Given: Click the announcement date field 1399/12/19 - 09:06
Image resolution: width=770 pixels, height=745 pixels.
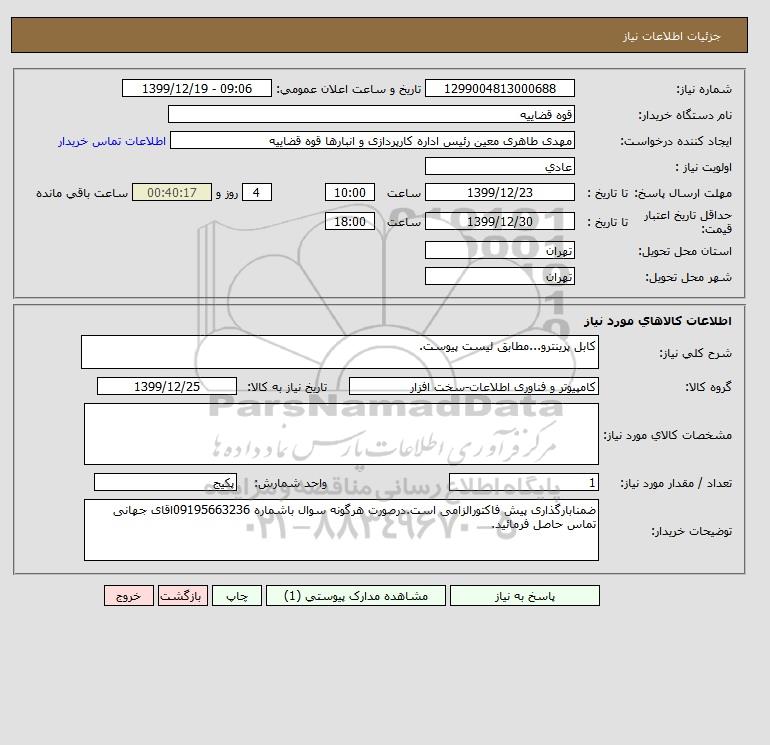Looking at the screenshot, I should click(196, 88).
